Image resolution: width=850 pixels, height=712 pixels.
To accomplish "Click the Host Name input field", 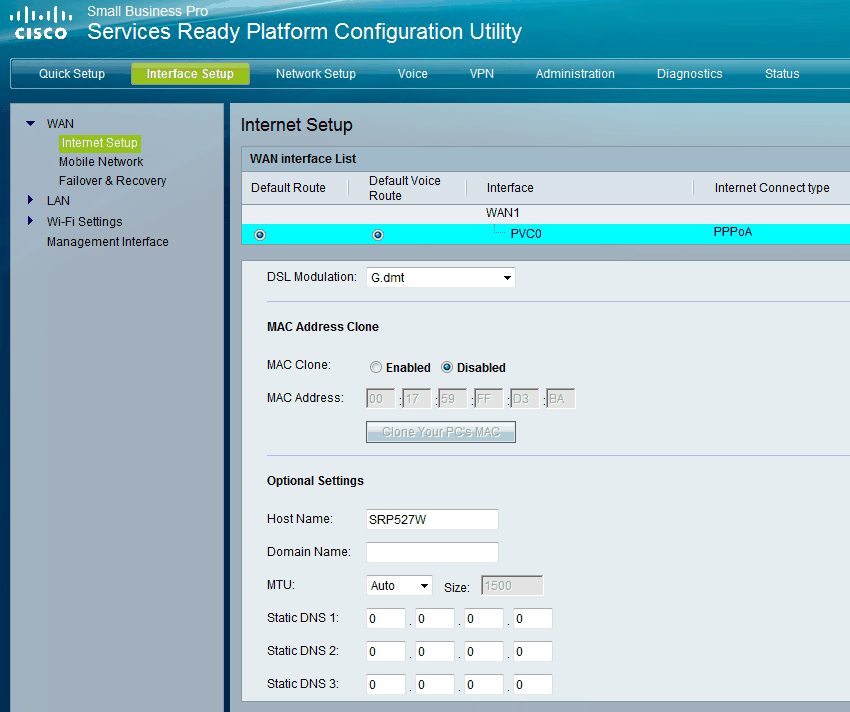I will (x=432, y=519).
